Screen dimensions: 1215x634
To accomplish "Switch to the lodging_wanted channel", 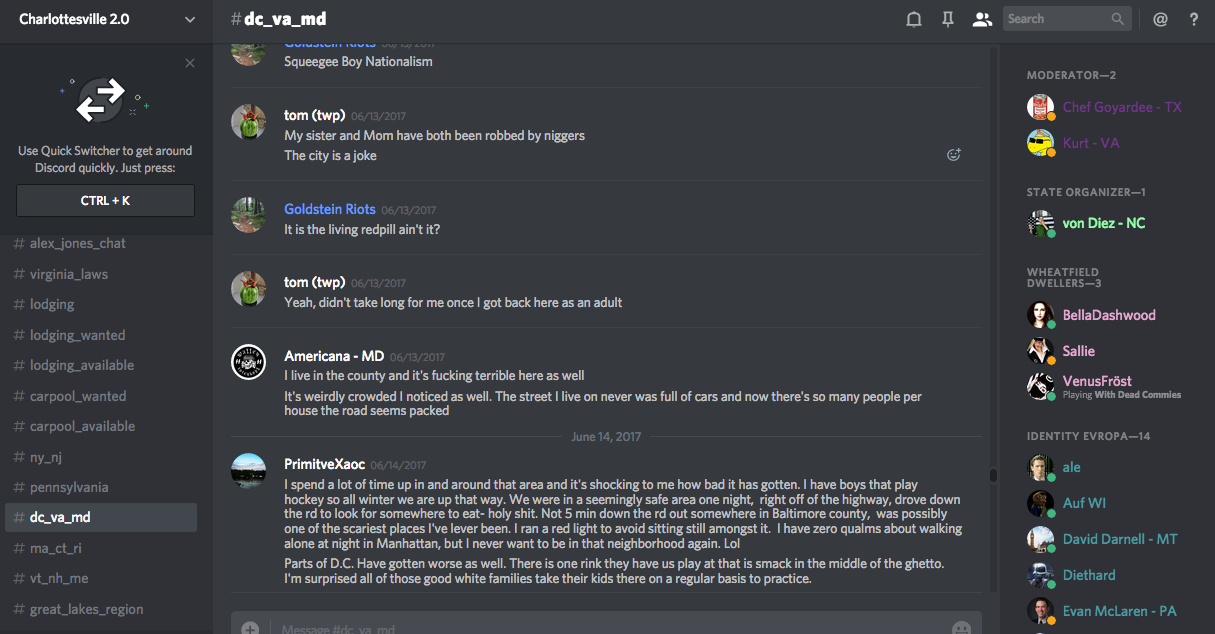I will 78,335.
